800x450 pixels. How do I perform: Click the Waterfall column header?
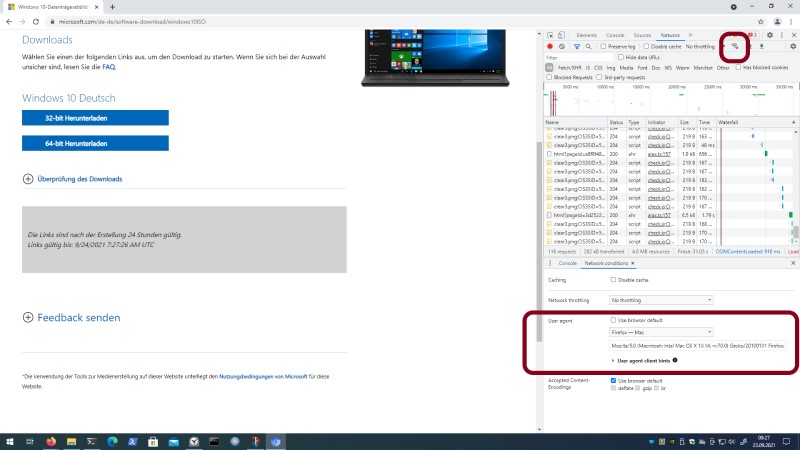[757, 122]
